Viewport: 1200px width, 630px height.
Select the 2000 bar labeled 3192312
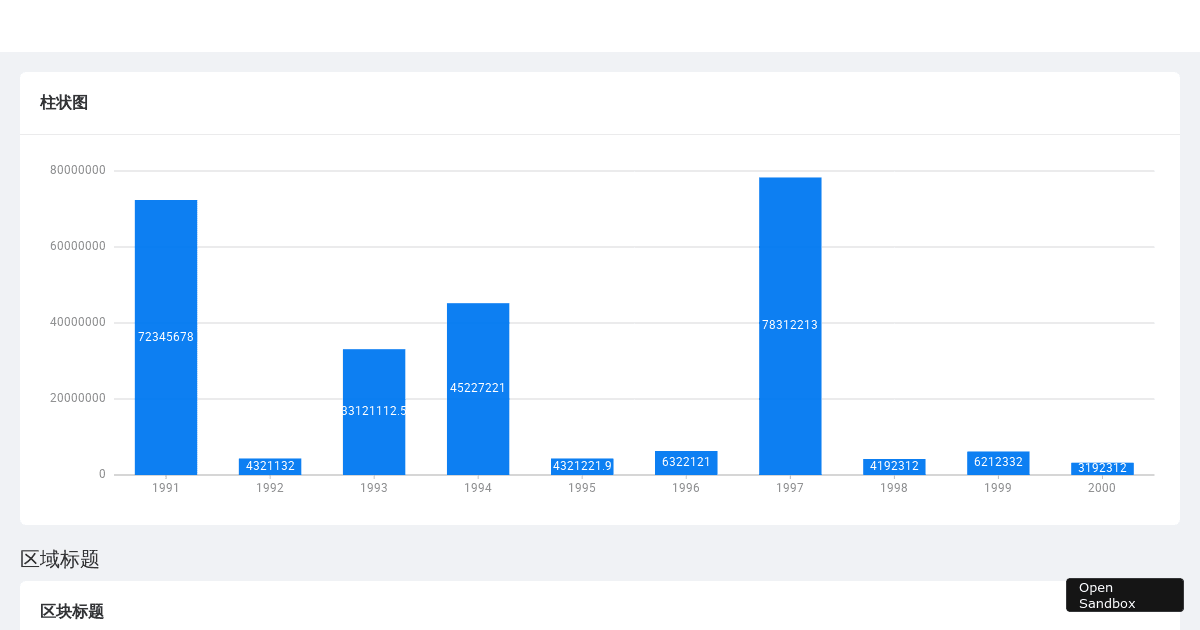pyautogui.click(x=1102, y=469)
